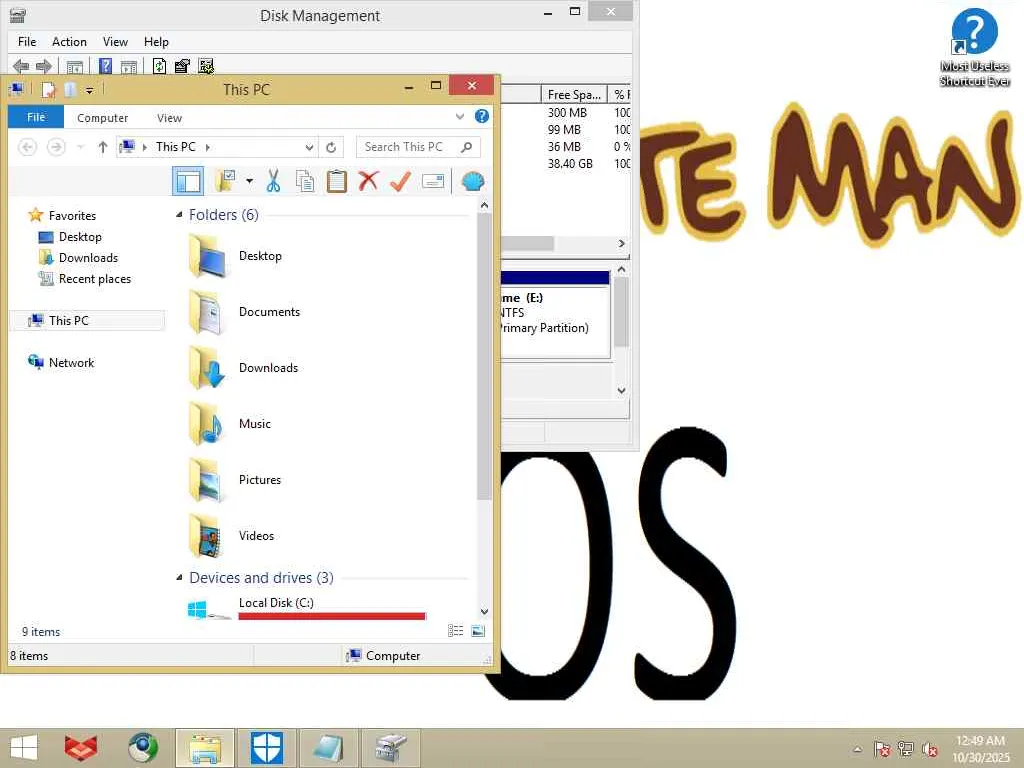The image size is (1024, 768).
Task: Click the Cut scissors icon in This PC toolbar
Action: [x=274, y=181]
